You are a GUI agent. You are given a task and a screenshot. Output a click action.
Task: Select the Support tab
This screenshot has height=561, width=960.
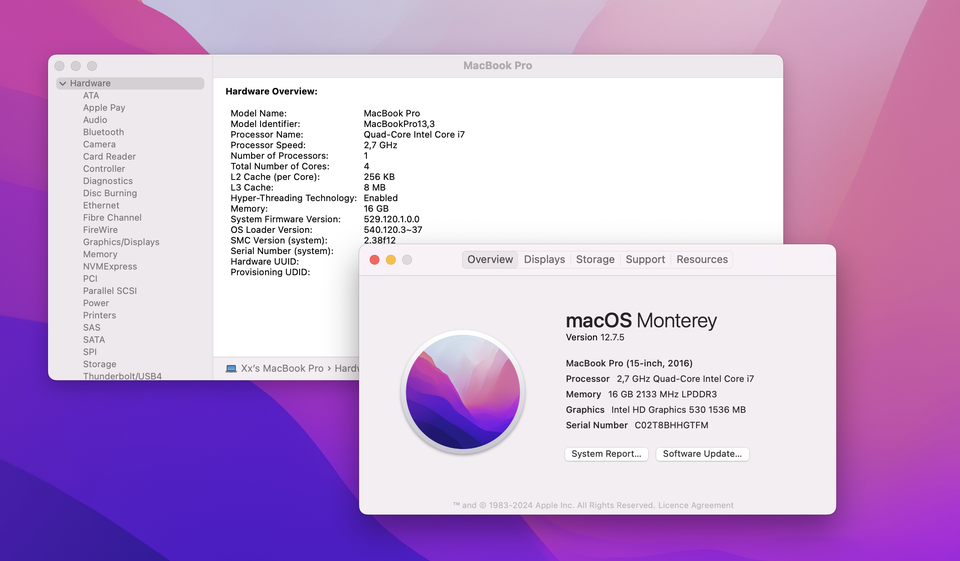pos(645,260)
